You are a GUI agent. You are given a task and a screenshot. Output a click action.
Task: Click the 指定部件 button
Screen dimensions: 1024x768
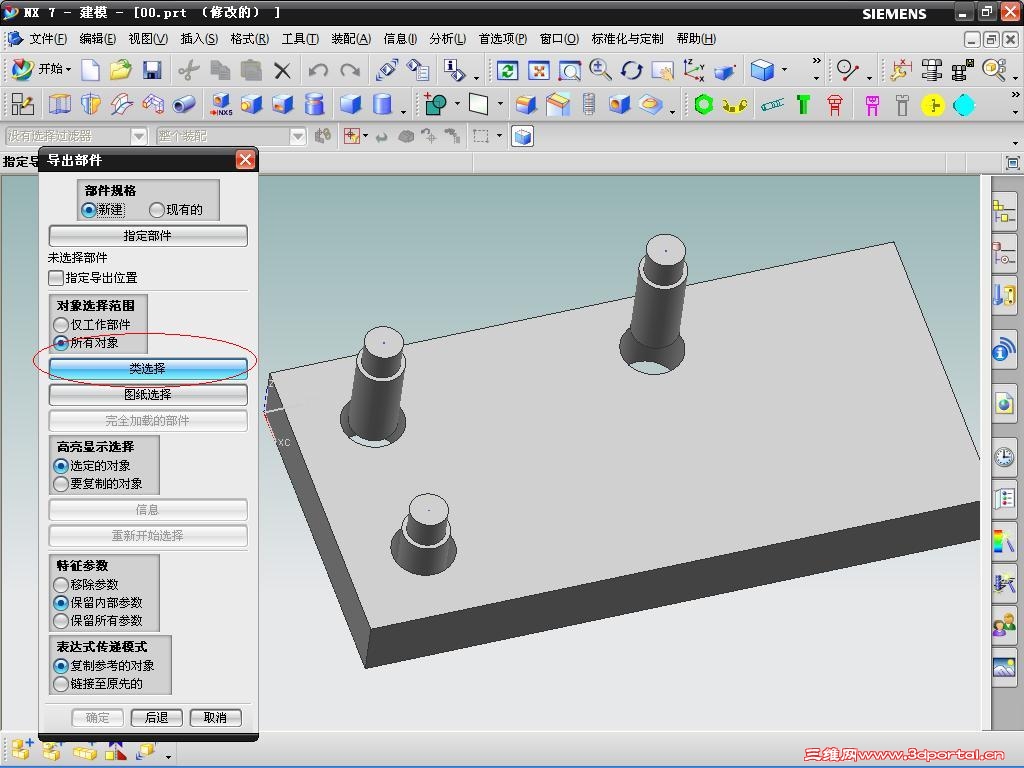(148, 236)
